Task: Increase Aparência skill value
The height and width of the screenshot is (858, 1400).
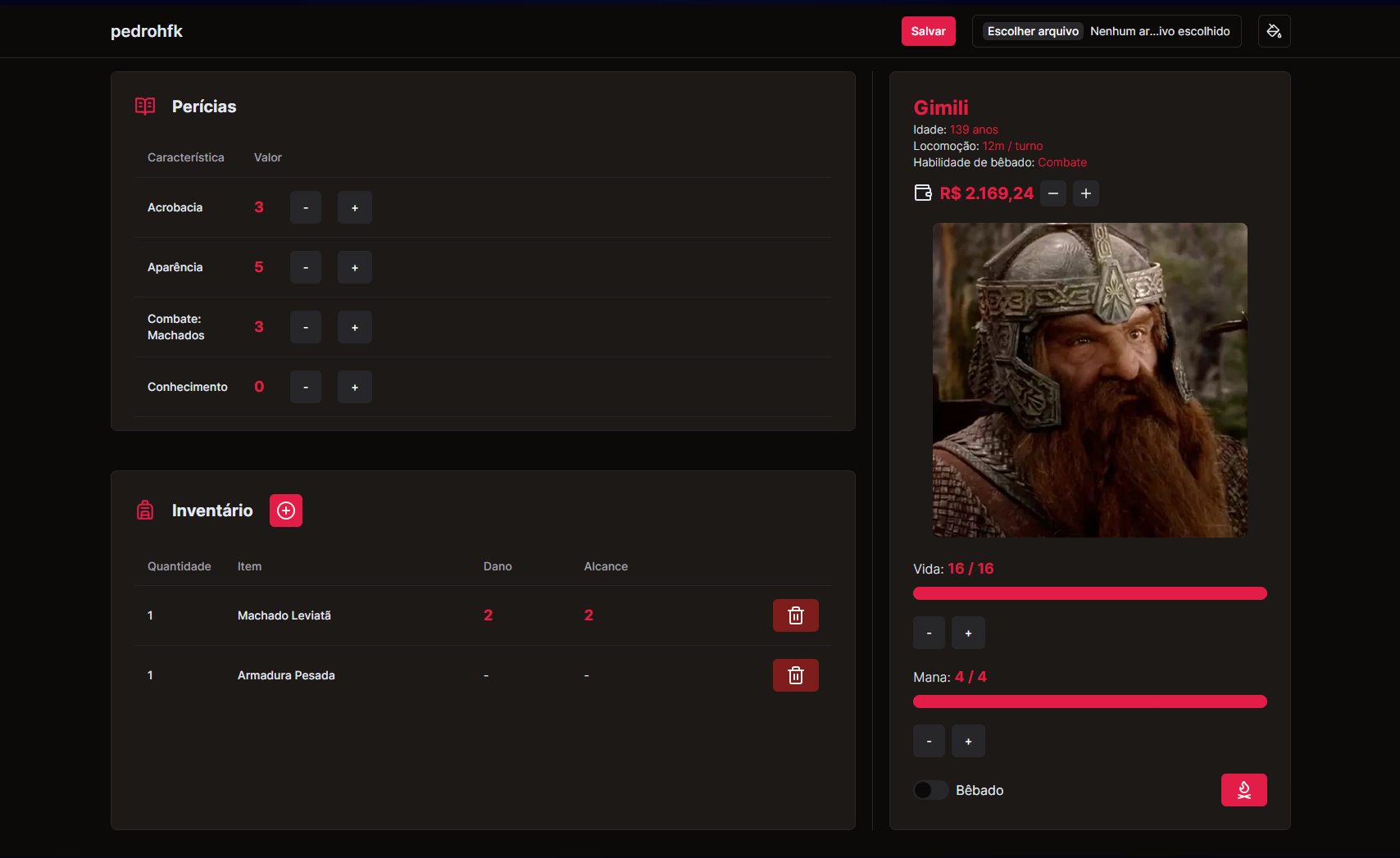Action: (355, 267)
